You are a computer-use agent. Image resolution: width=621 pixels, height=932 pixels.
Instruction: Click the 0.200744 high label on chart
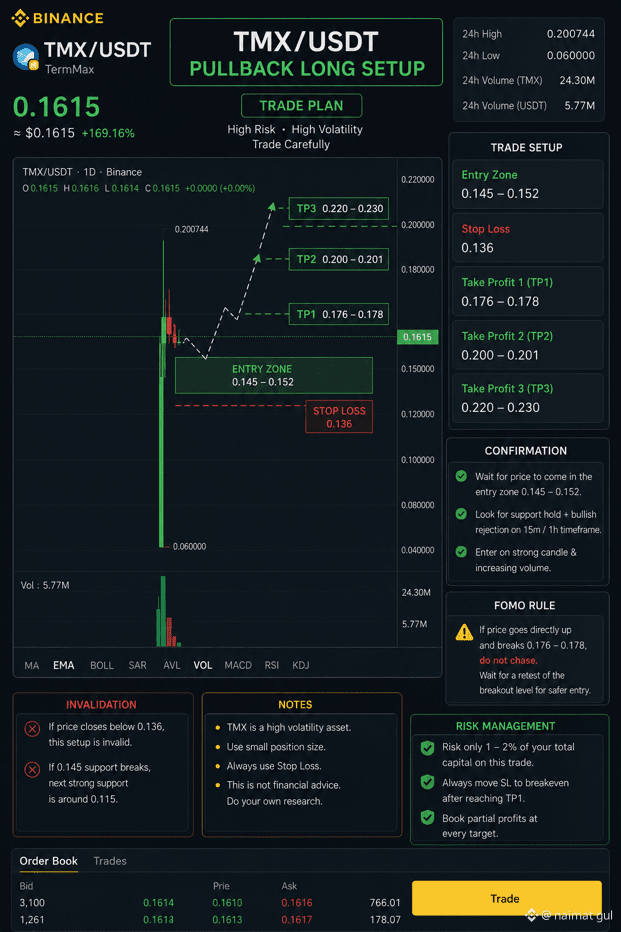(x=191, y=229)
